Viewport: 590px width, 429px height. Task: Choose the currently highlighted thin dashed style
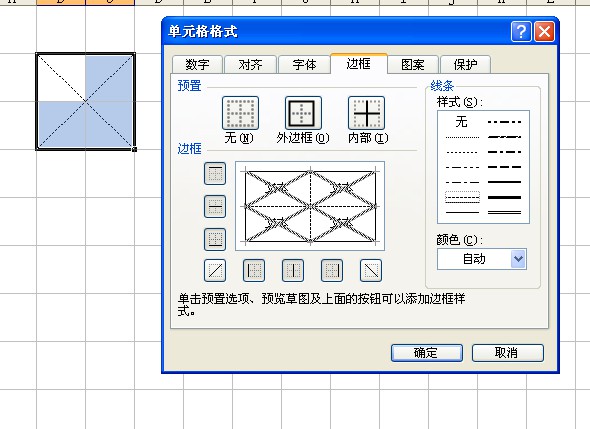[x=462, y=197]
